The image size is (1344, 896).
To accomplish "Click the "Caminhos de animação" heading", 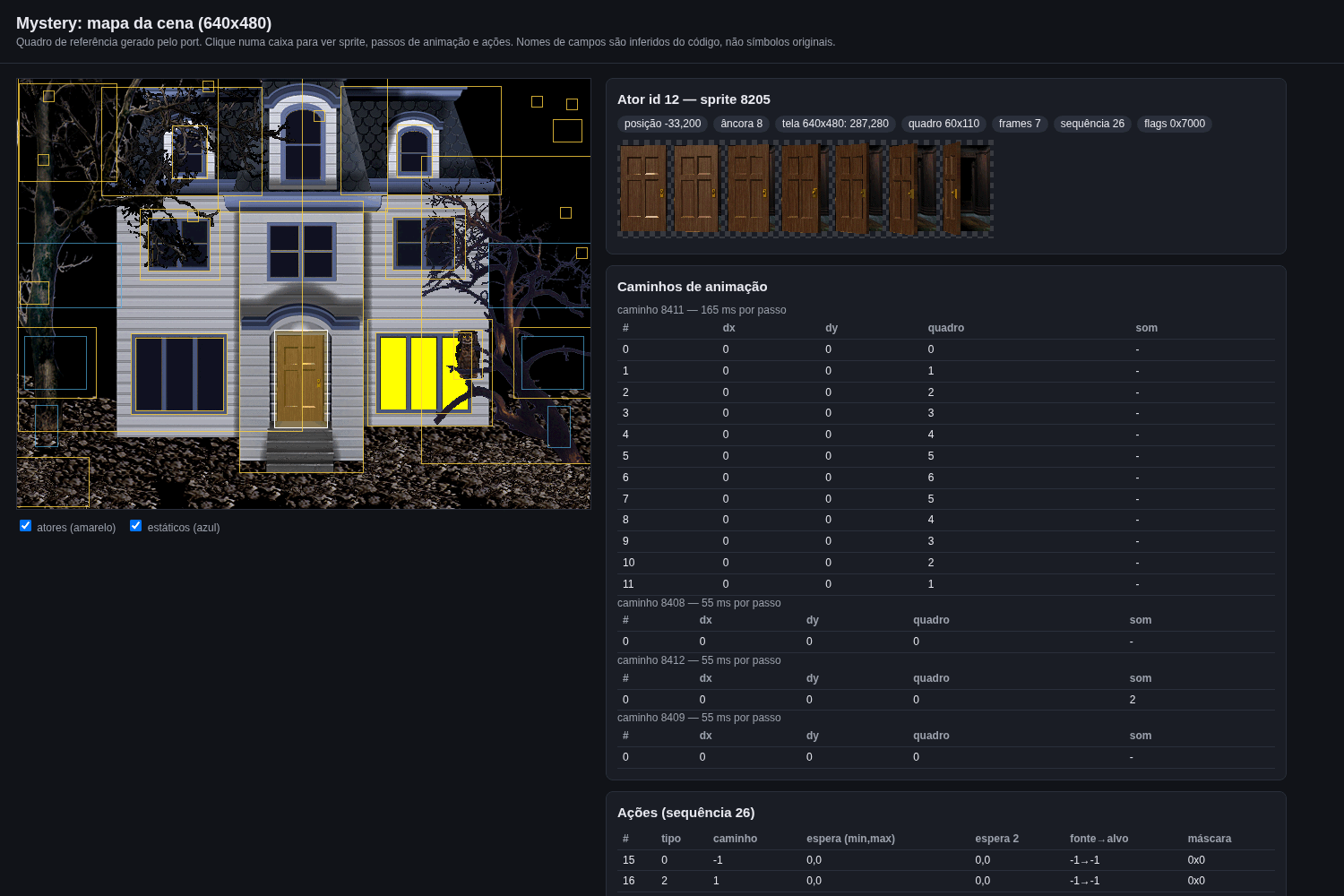I will 693,287.
